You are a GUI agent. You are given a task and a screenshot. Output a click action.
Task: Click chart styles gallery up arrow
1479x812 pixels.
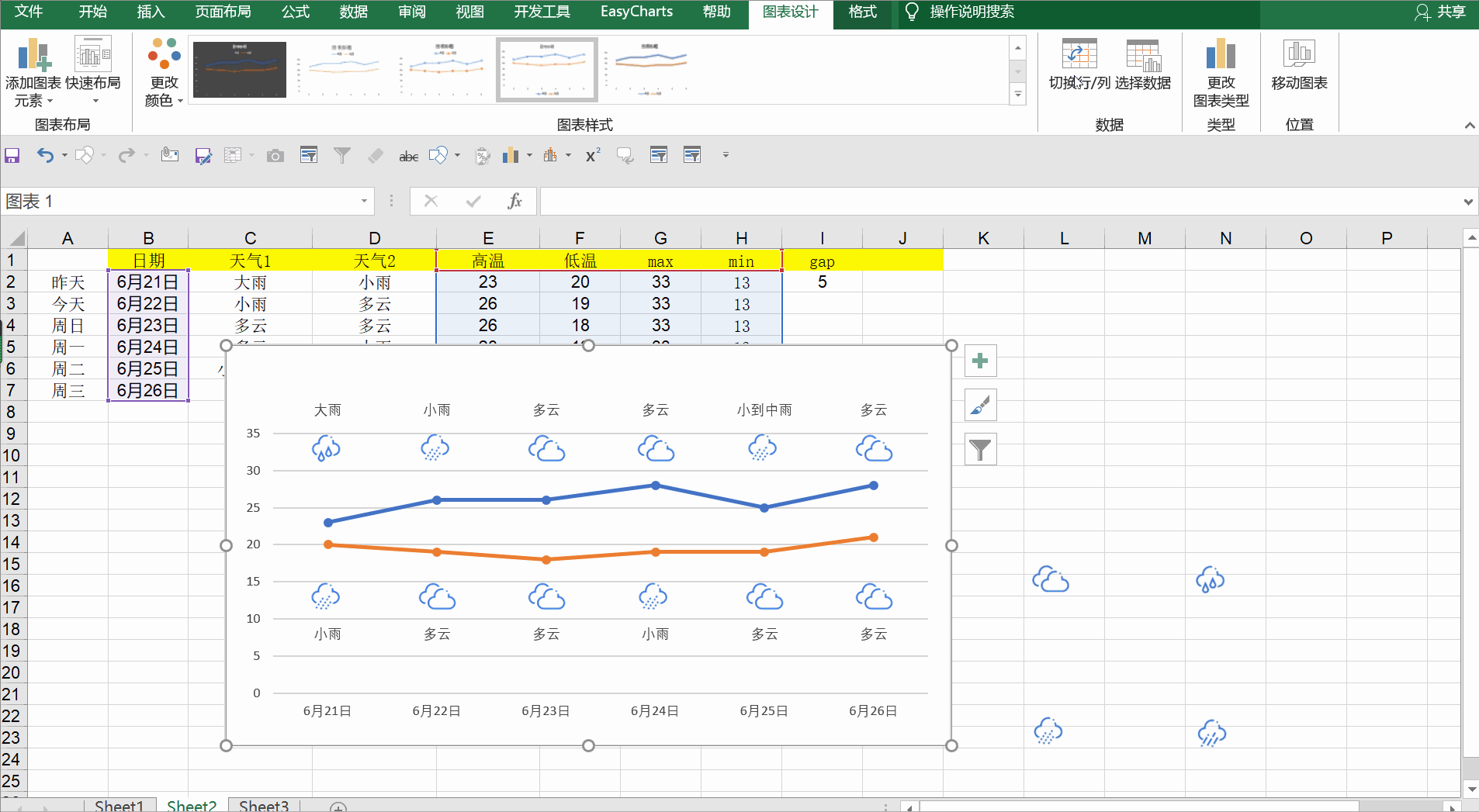pyautogui.click(x=1018, y=48)
